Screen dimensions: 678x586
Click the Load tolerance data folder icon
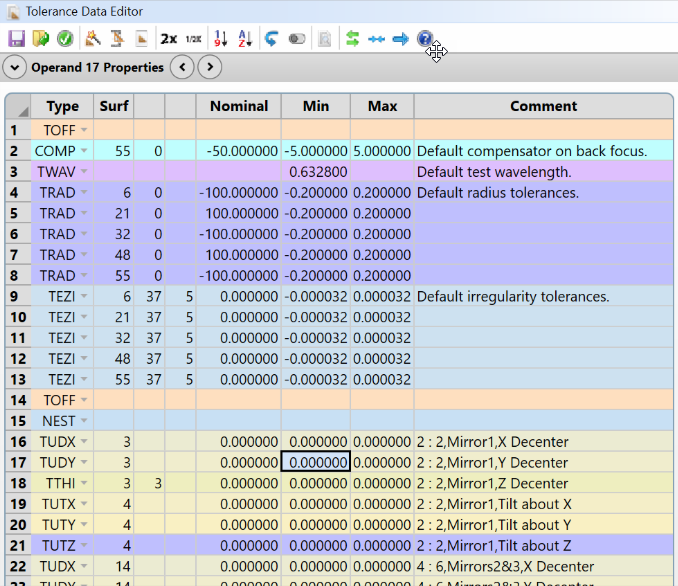41,39
